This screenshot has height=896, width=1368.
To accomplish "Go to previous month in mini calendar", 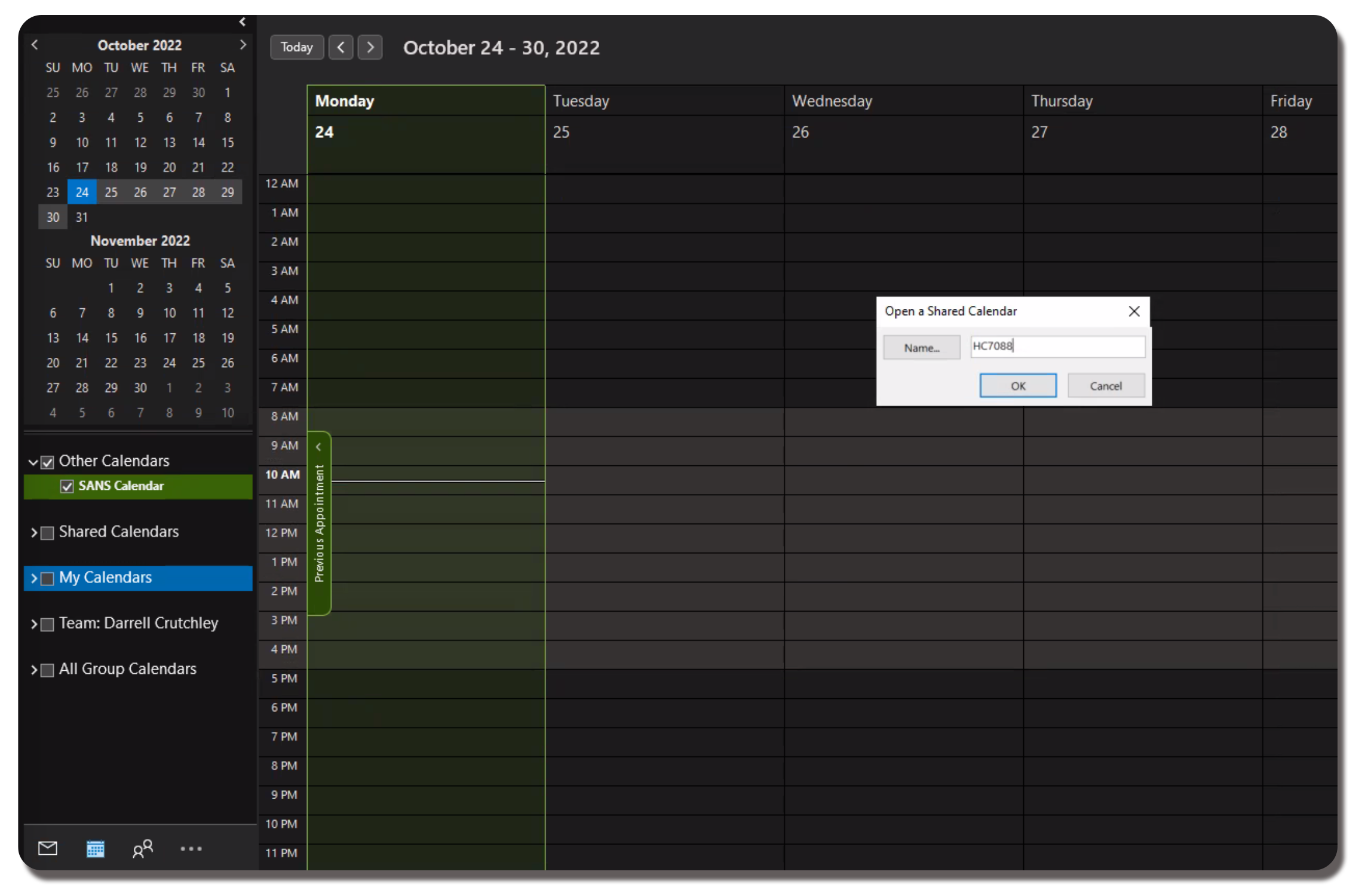I will point(35,45).
